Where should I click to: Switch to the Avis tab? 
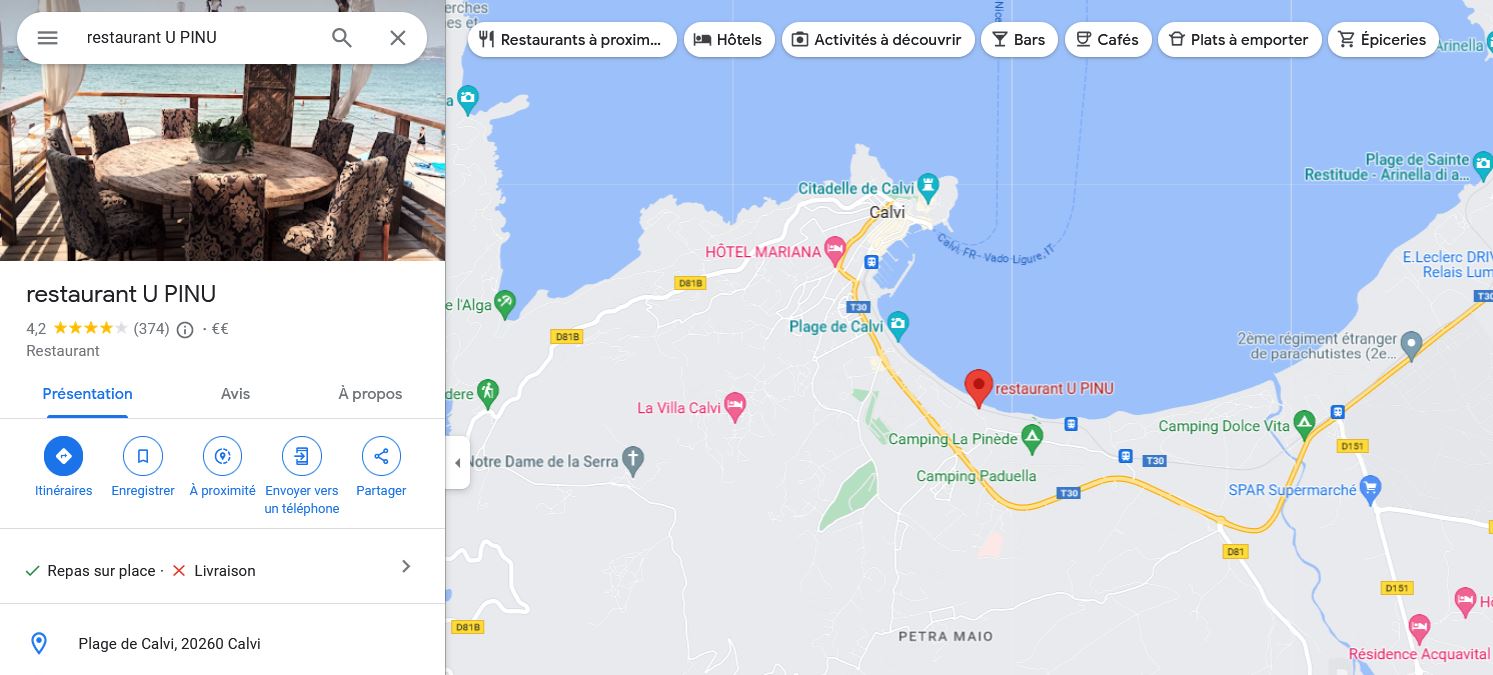235,394
